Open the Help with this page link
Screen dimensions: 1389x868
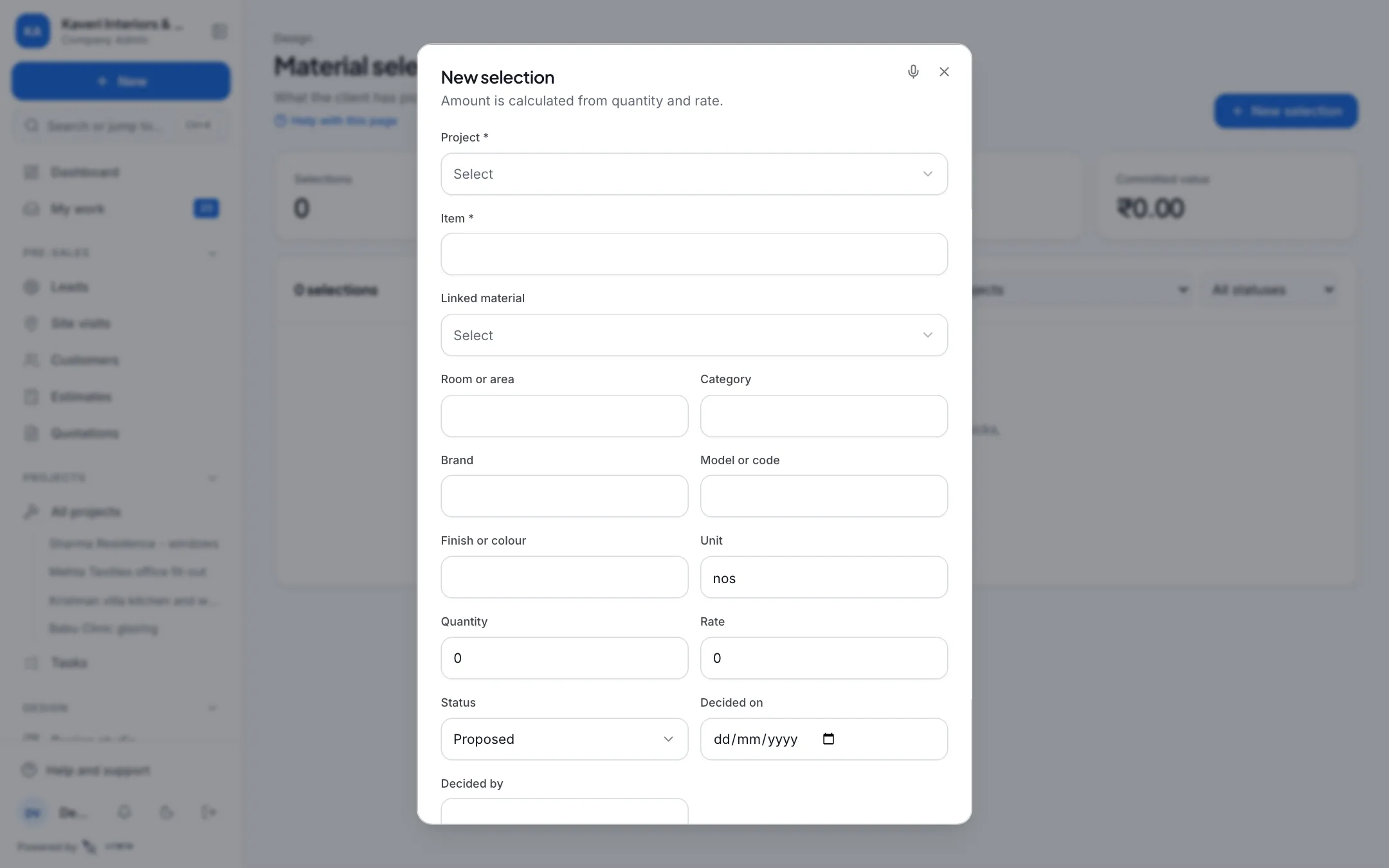coord(336,121)
